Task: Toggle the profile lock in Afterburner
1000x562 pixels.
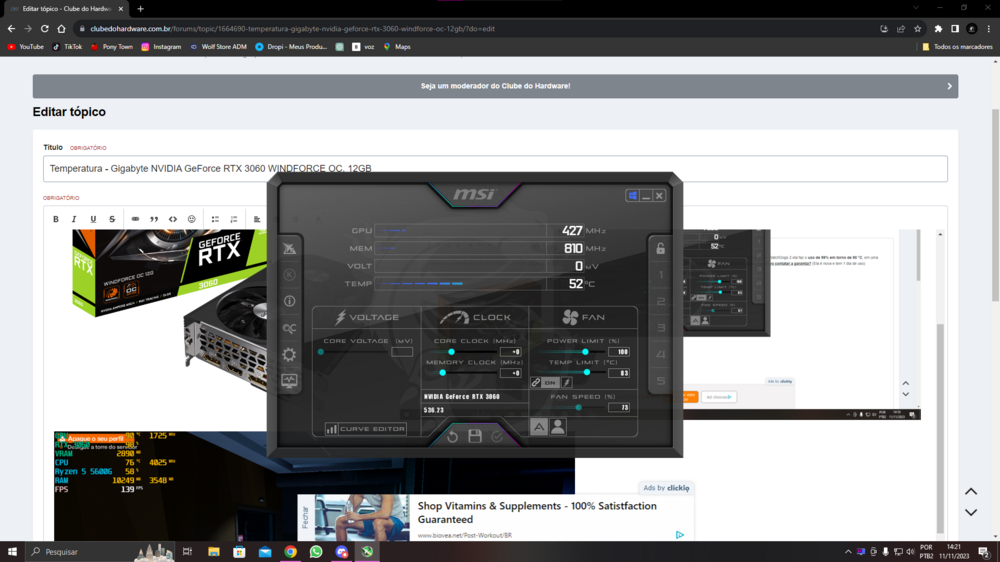Action: click(660, 248)
